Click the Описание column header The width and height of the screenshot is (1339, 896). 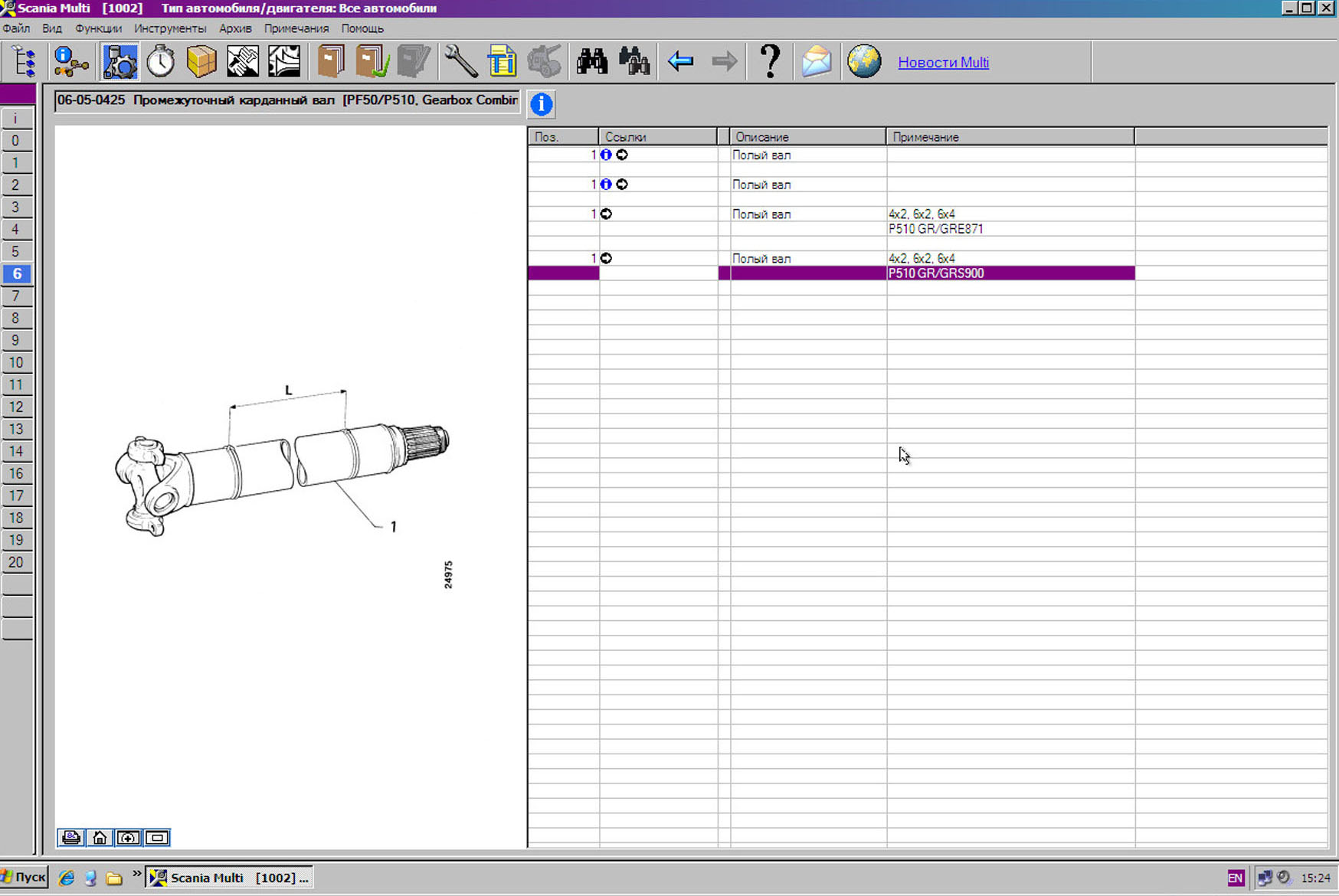tap(807, 137)
